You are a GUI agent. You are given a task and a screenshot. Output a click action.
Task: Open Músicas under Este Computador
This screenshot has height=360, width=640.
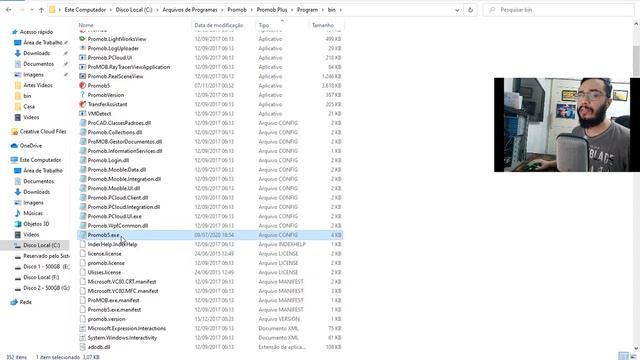pyautogui.click(x=33, y=213)
